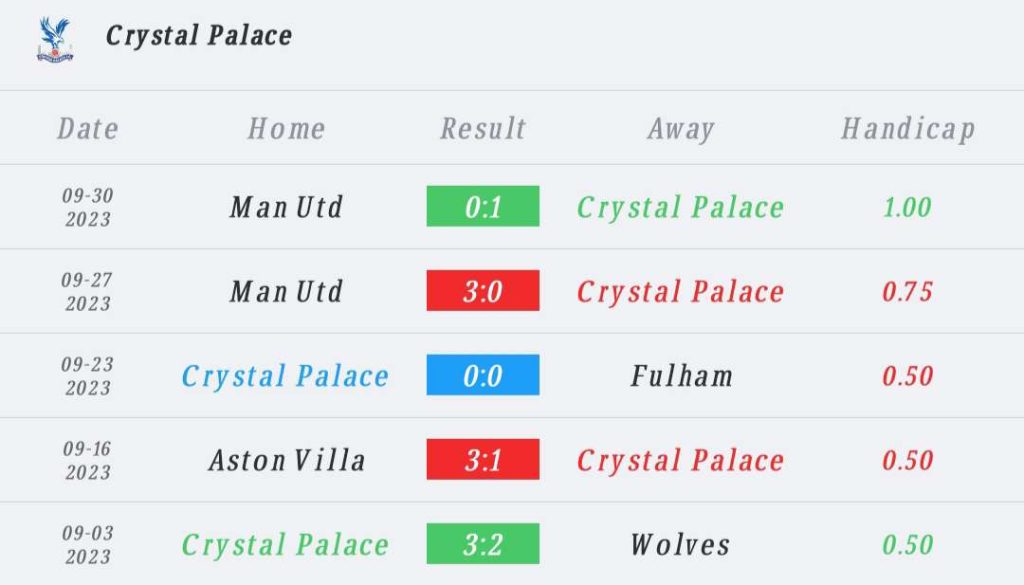The height and width of the screenshot is (585, 1024).
Task: Open the Wolves away team link
Action: (680, 545)
